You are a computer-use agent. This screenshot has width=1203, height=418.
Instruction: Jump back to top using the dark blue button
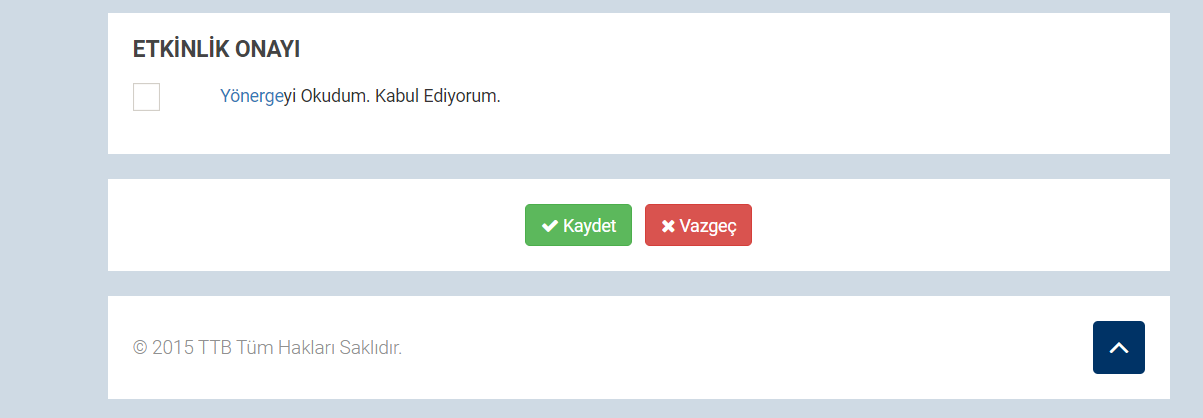tap(1119, 348)
